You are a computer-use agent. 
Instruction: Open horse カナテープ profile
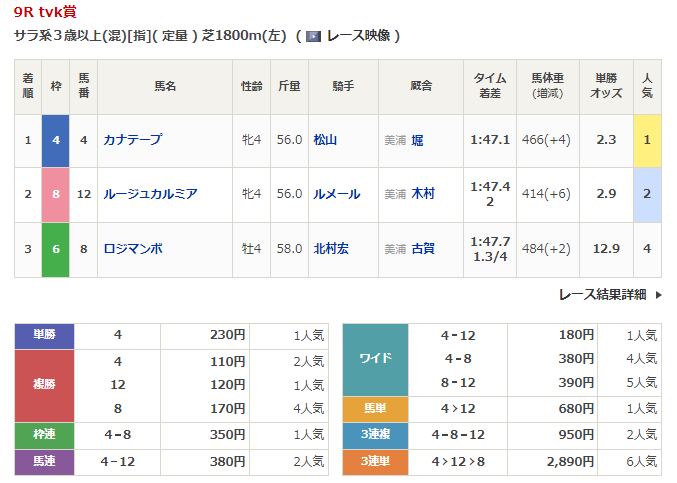[132, 140]
